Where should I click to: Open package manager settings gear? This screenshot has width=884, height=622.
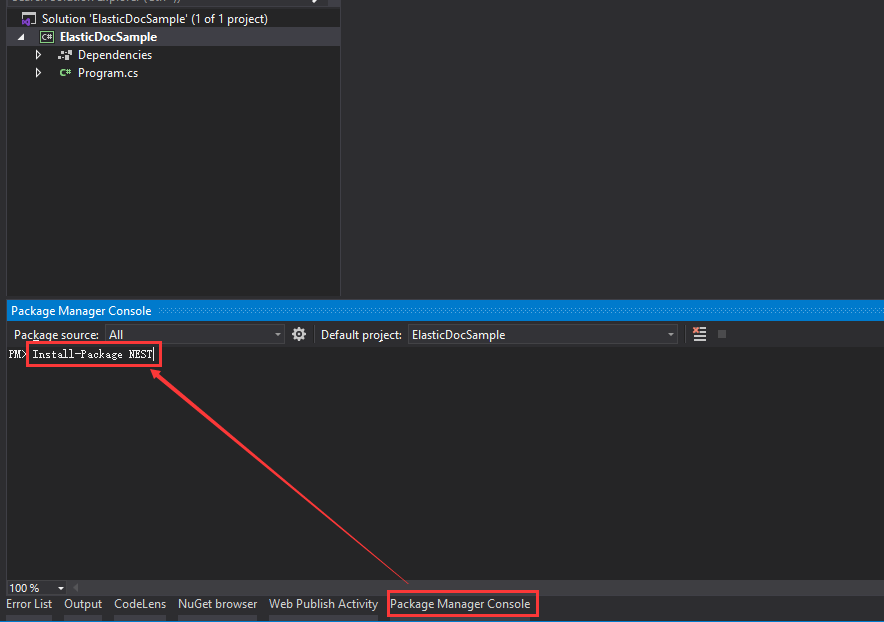(299, 334)
